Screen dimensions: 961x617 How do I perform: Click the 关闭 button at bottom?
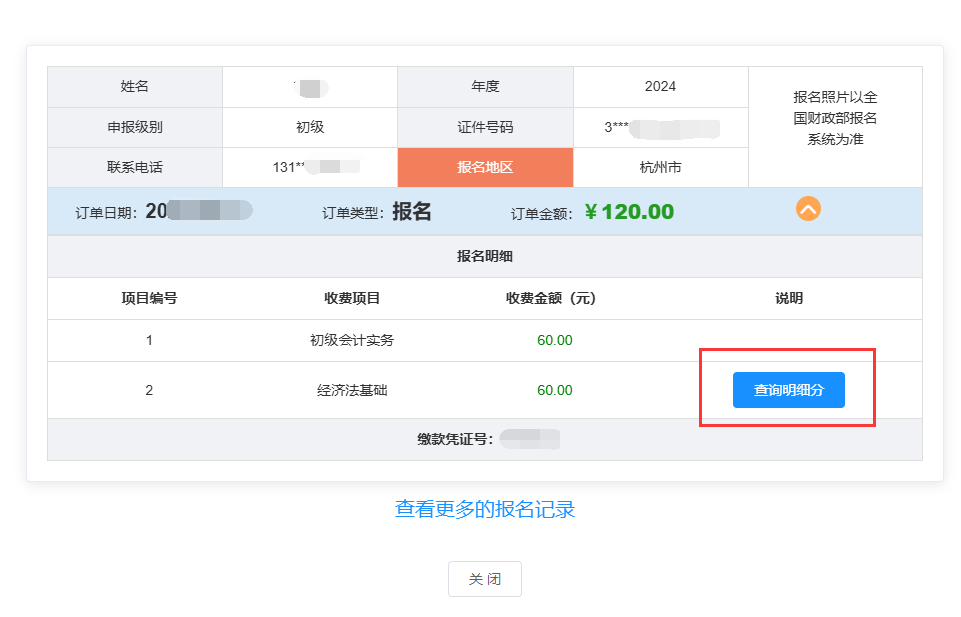(484, 578)
